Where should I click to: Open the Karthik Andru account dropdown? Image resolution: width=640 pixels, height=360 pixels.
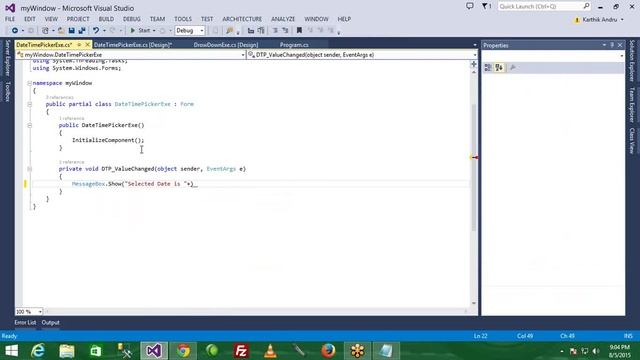coord(622,20)
